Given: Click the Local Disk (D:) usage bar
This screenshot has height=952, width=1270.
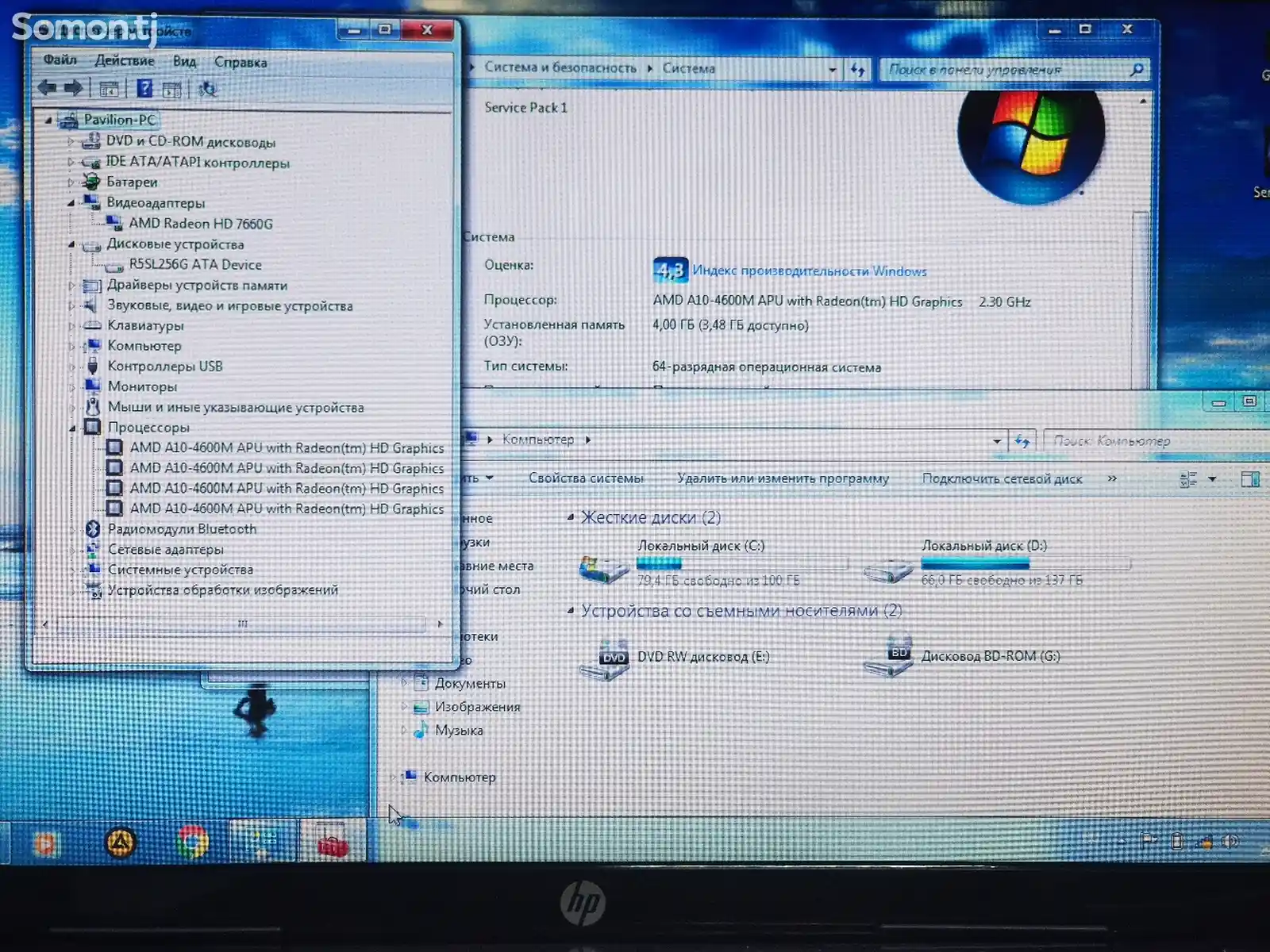Looking at the screenshot, I should tap(1026, 563).
